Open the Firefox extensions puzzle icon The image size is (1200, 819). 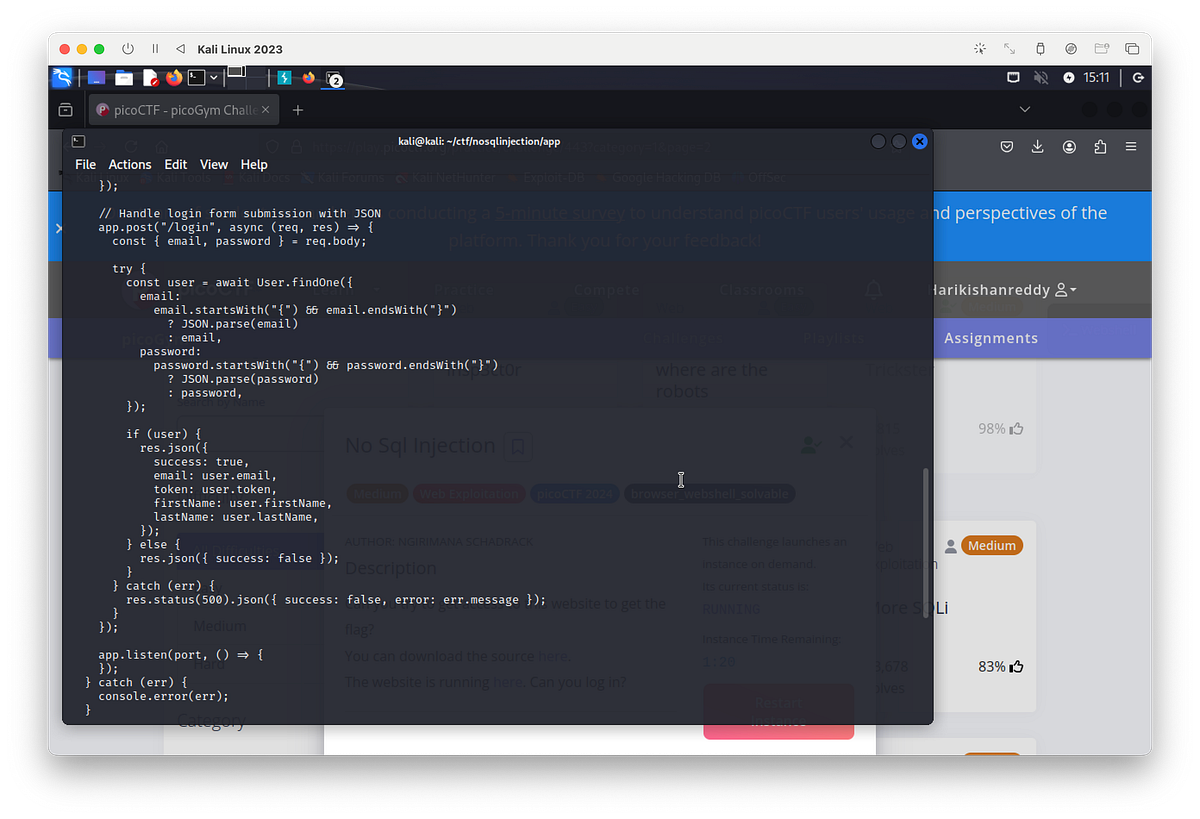point(1100,146)
